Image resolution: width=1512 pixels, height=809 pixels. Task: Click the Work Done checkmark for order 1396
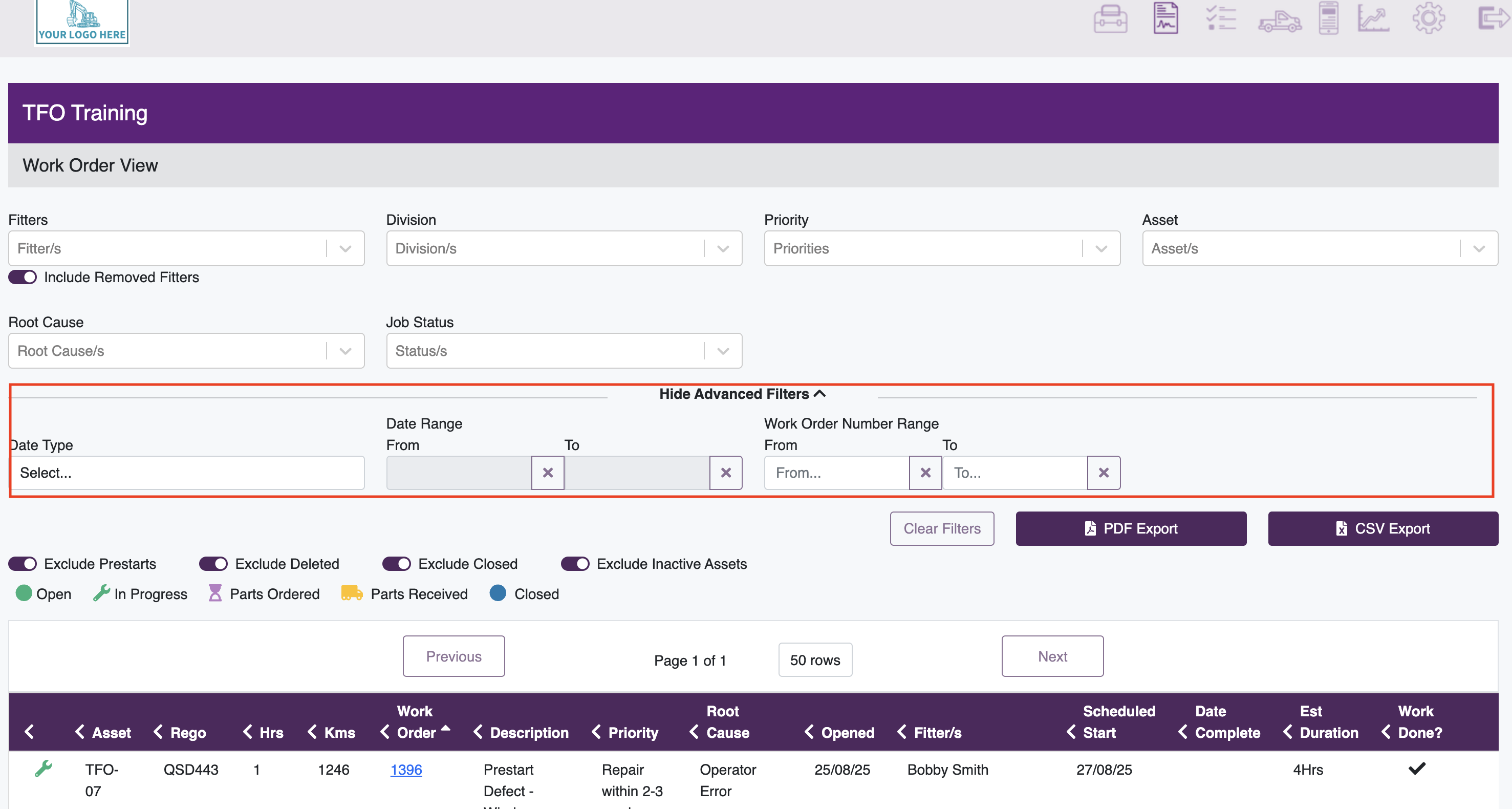(x=1417, y=769)
